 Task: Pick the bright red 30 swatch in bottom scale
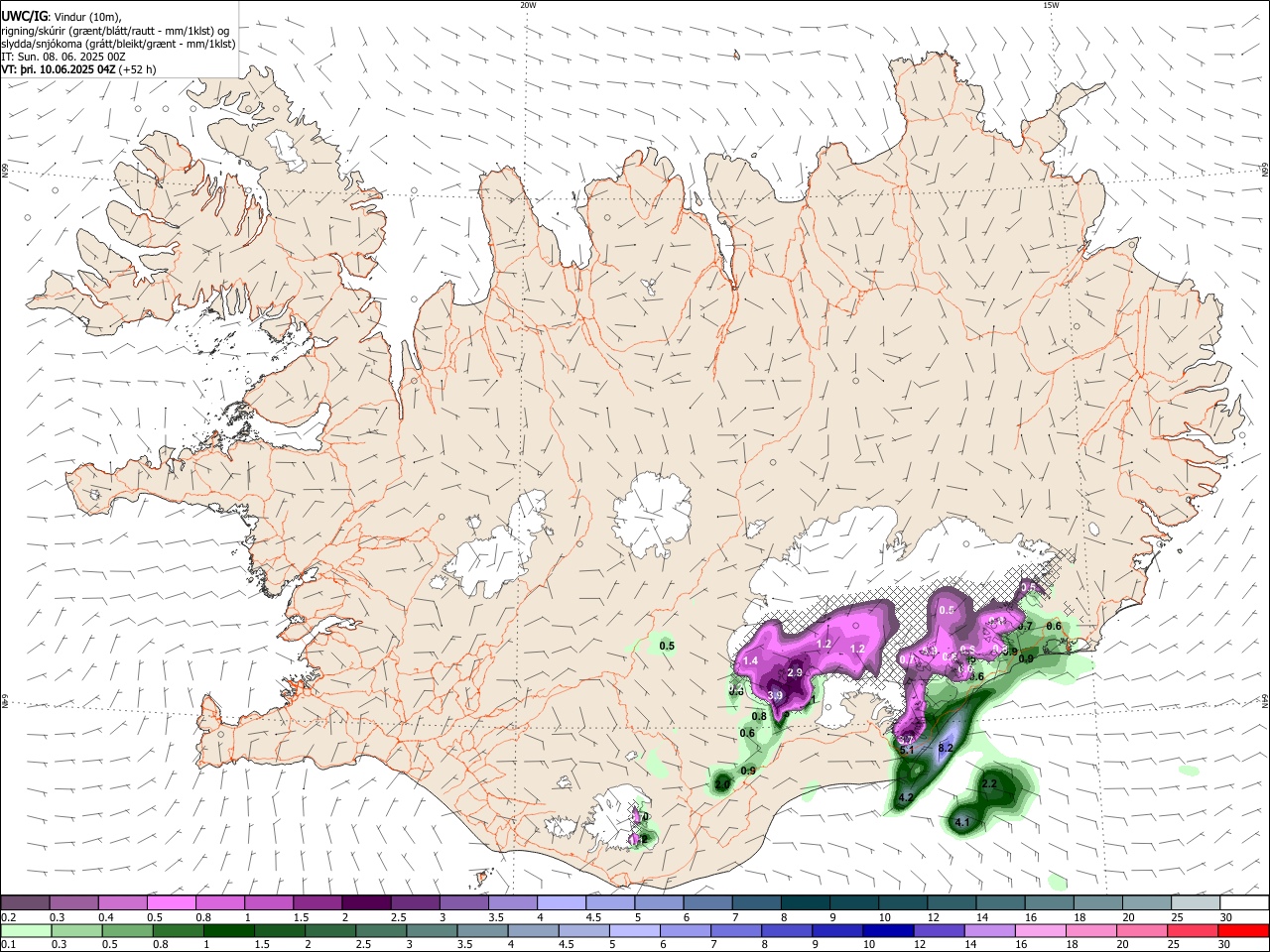(1244, 930)
